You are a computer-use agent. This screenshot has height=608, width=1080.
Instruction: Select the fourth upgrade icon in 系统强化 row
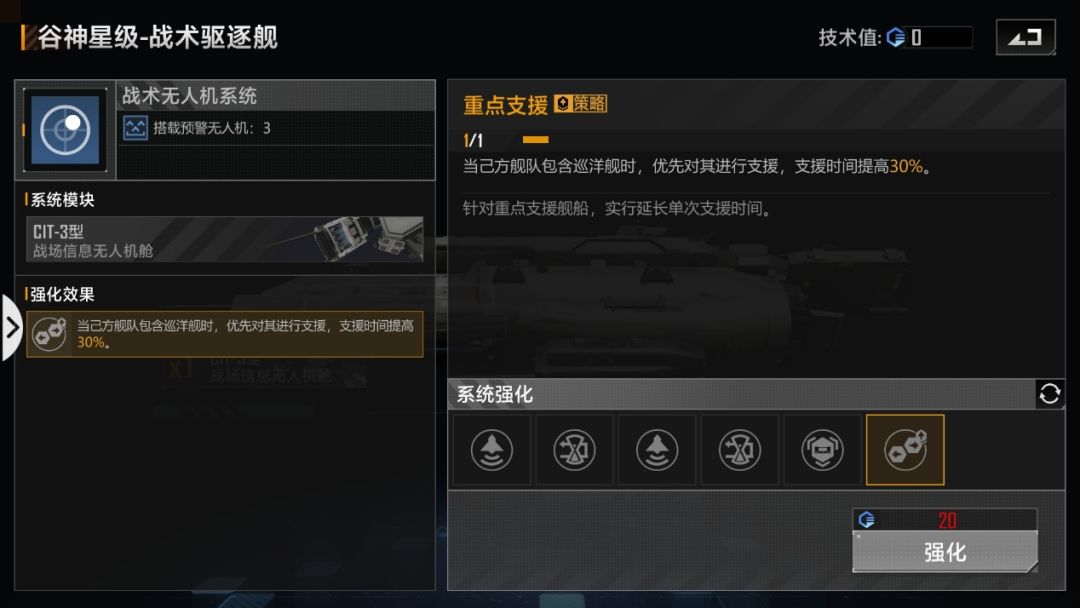point(740,450)
